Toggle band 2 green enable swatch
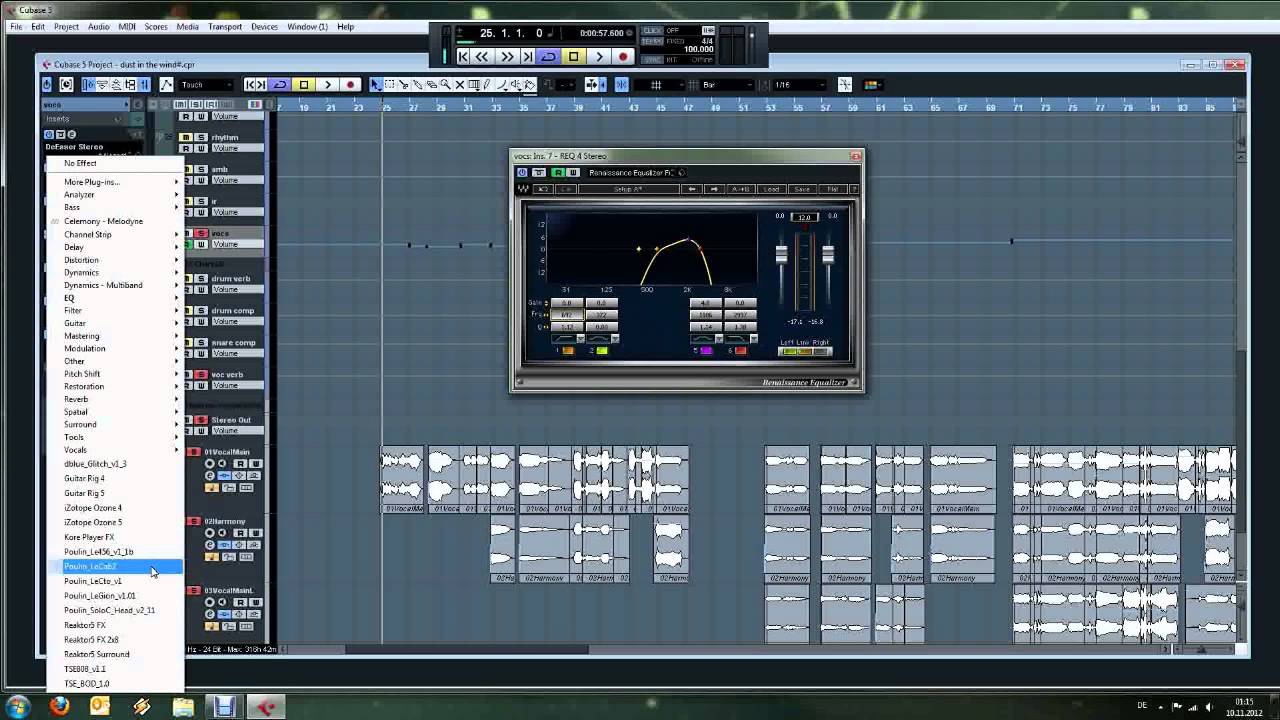 [x=602, y=351]
